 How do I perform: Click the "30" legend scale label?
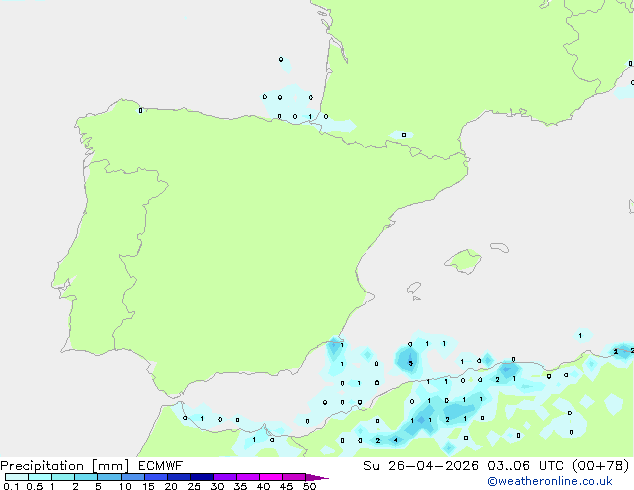(217, 486)
